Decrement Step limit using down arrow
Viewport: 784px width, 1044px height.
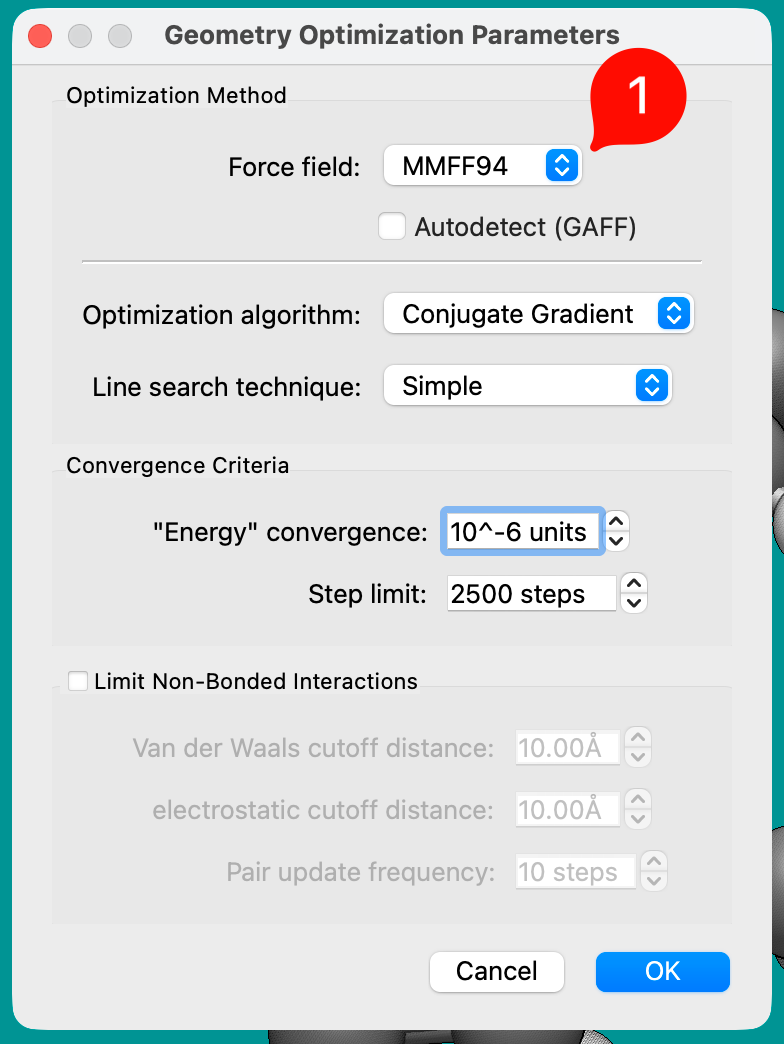pos(634,603)
